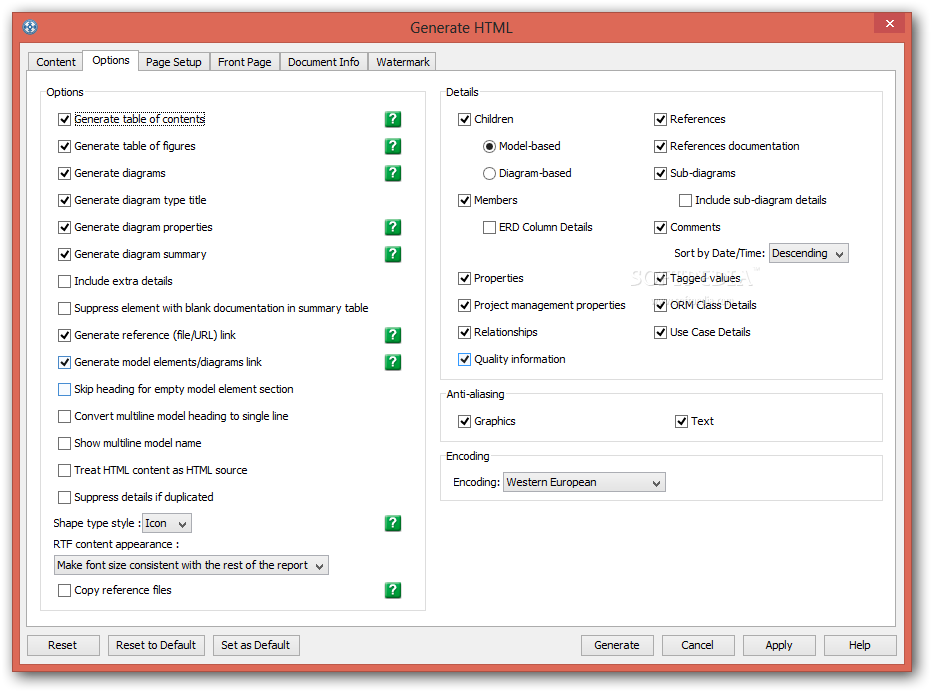Open help for Generate diagram summary
This screenshot has height=692, width=932.
[x=393, y=254]
